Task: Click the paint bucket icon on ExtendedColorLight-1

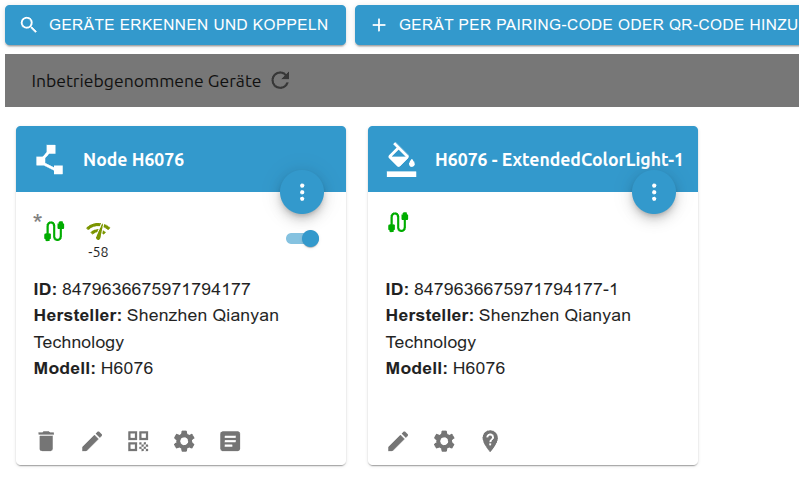Action: pos(401,158)
